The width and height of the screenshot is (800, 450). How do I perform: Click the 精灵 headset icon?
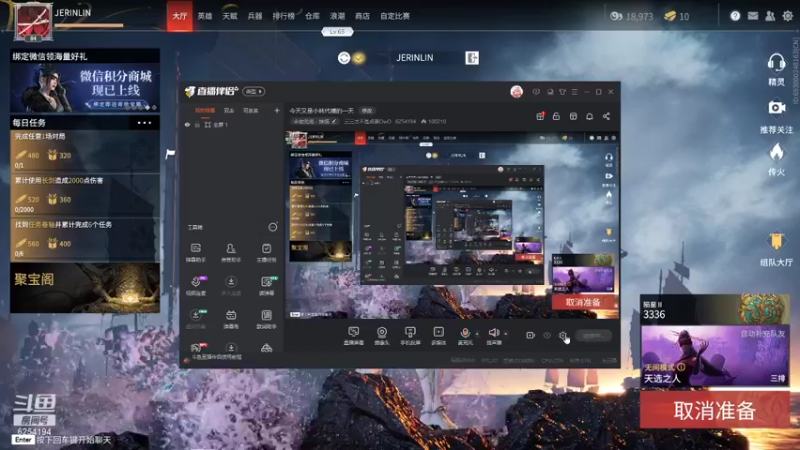[x=776, y=63]
